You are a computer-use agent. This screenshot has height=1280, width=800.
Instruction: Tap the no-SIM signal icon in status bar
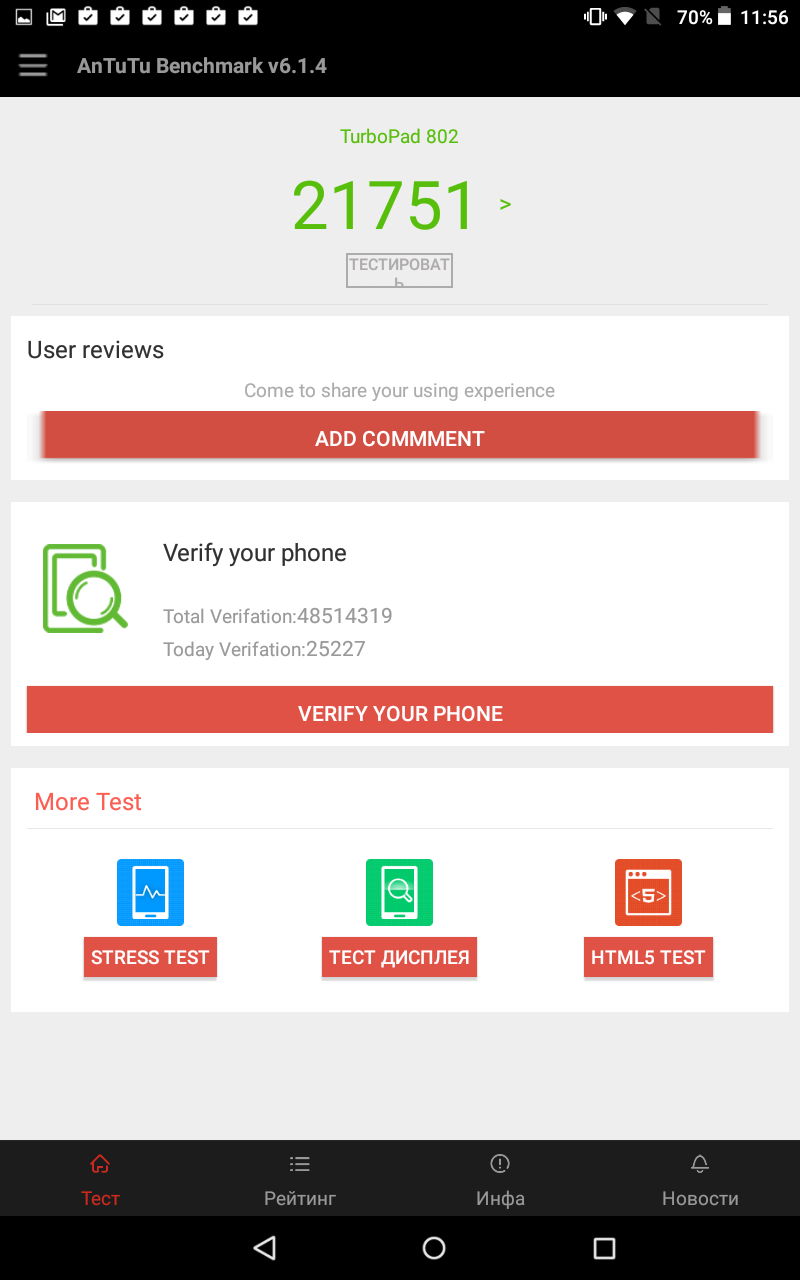point(653,17)
